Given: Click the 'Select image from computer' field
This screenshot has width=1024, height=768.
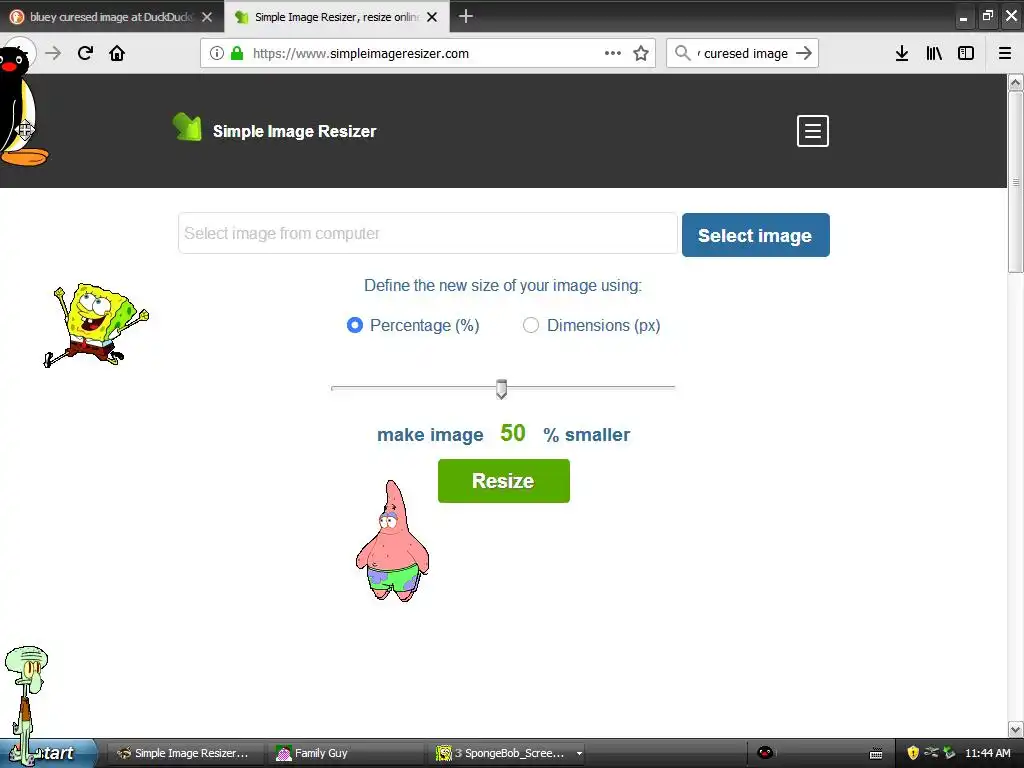Looking at the screenshot, I should [428, 233].
